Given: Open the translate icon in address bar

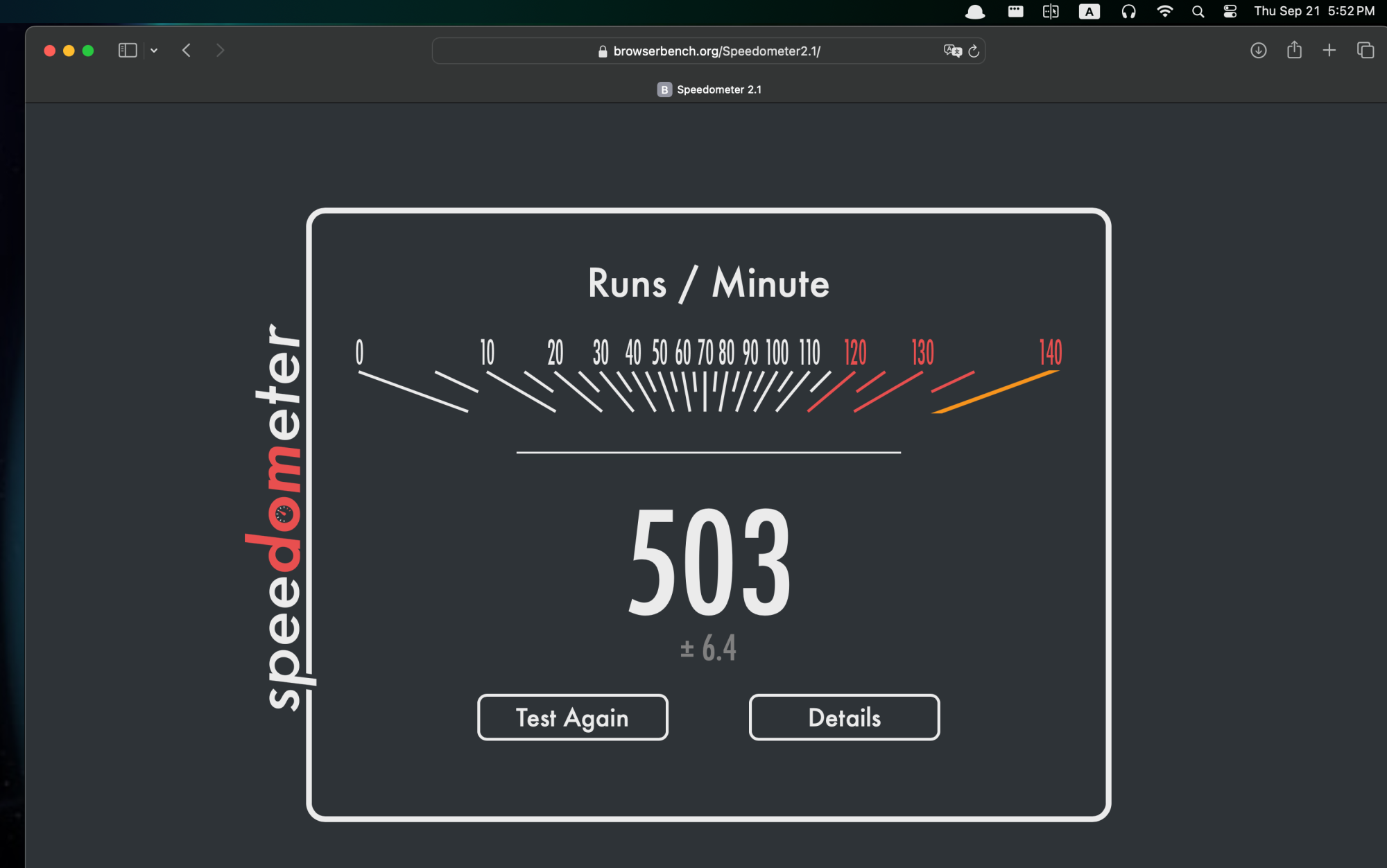Looking at the screenshot, I should tap(953, 51).
